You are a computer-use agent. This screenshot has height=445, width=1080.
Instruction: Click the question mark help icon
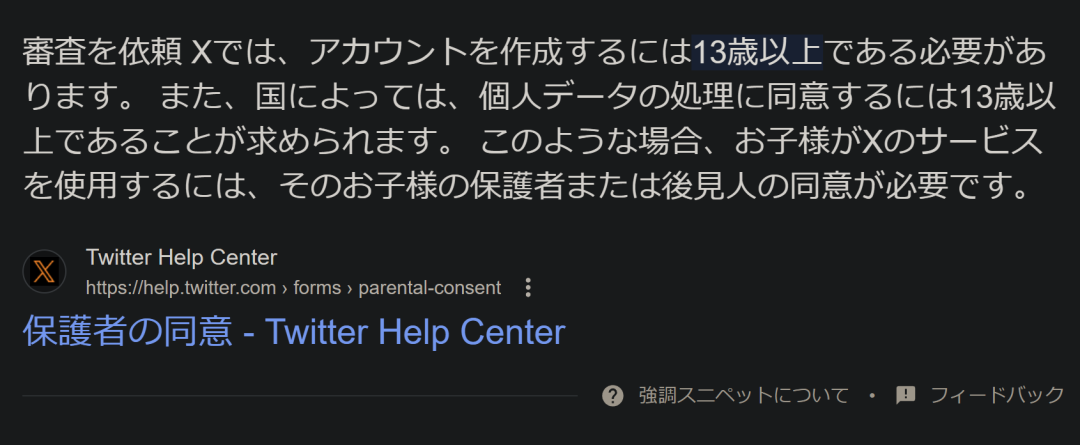pos(612,395)
